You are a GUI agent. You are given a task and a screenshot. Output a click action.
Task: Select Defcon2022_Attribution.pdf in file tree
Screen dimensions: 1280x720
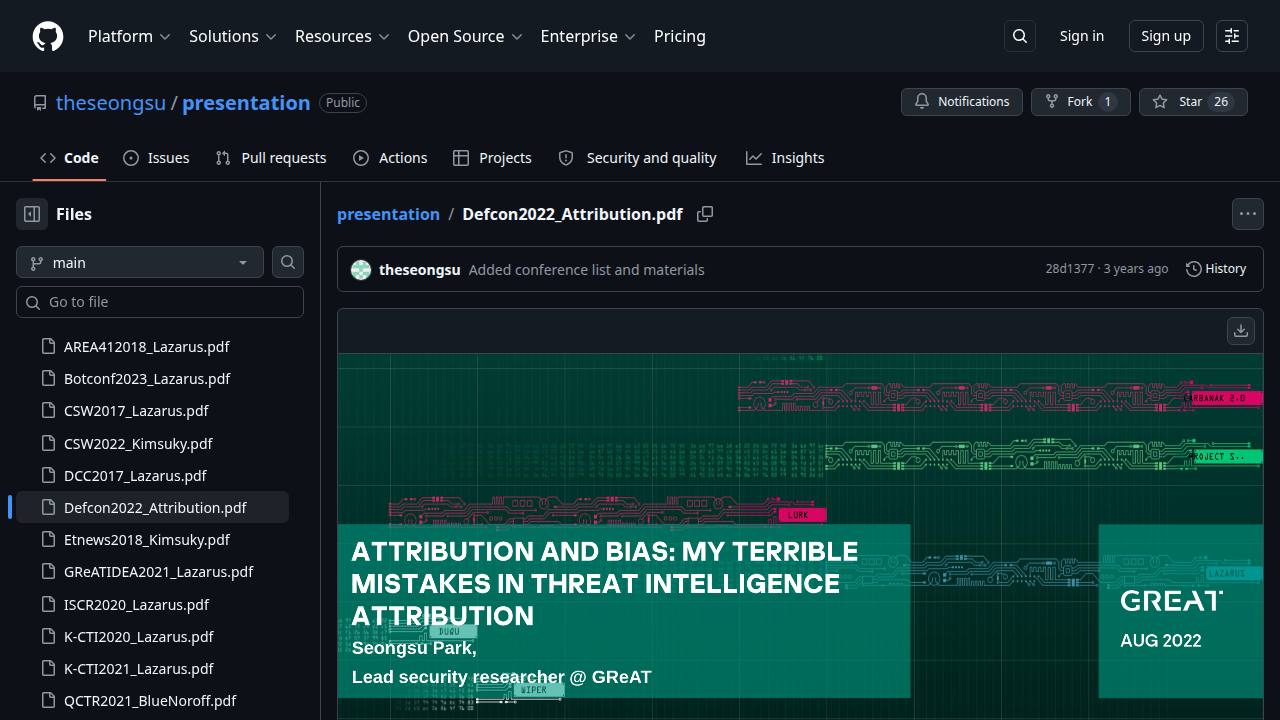point(155,507)
